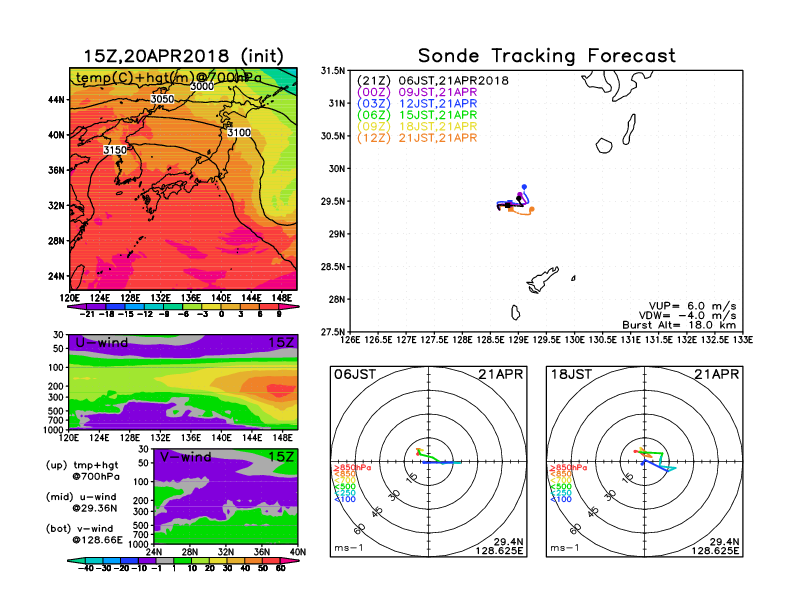Select blue legend entry "(03Z) 12JST,21APR"
This screenshot has width=792, height=612.
point(417,104)
